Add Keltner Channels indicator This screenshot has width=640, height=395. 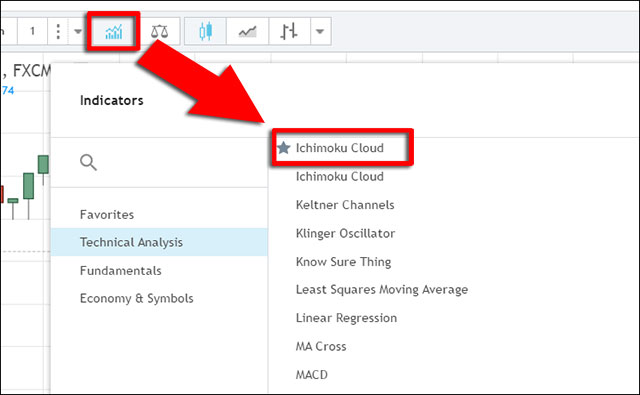point(345,205)
